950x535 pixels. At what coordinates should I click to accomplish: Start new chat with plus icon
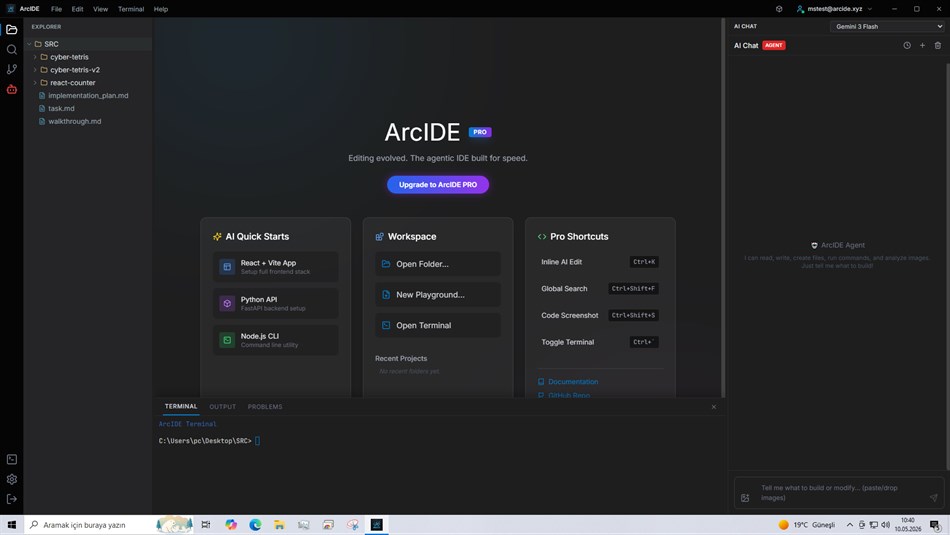coord(922,45)
